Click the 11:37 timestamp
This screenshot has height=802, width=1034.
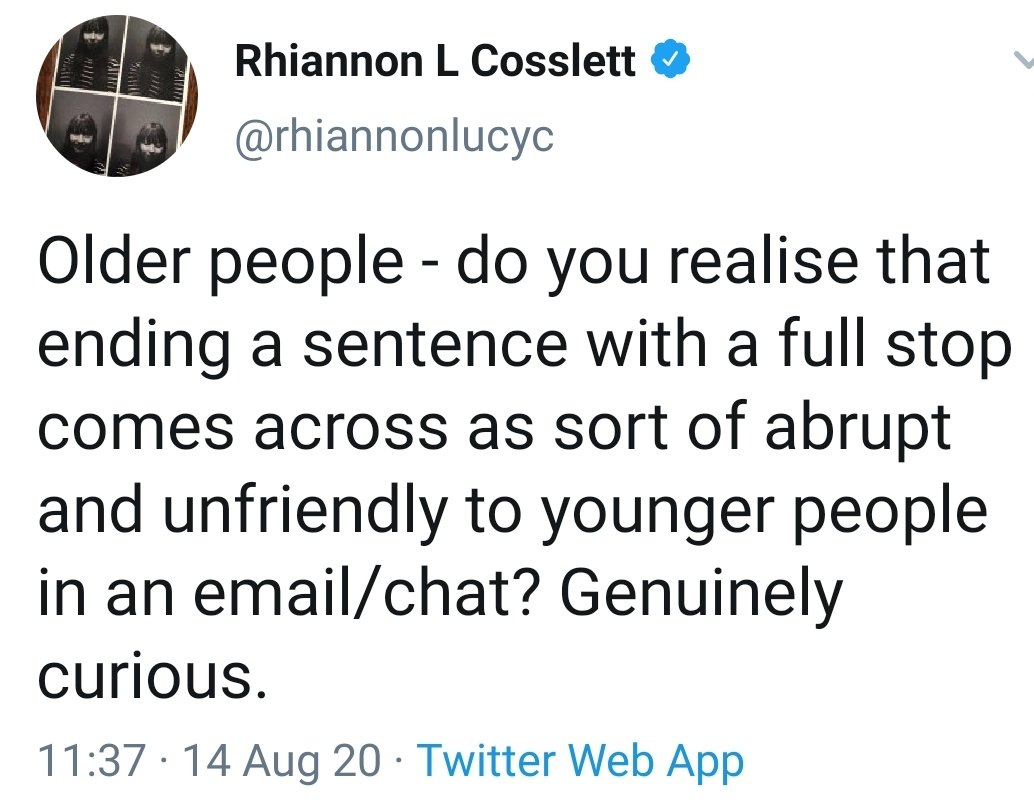click(92, 760)
